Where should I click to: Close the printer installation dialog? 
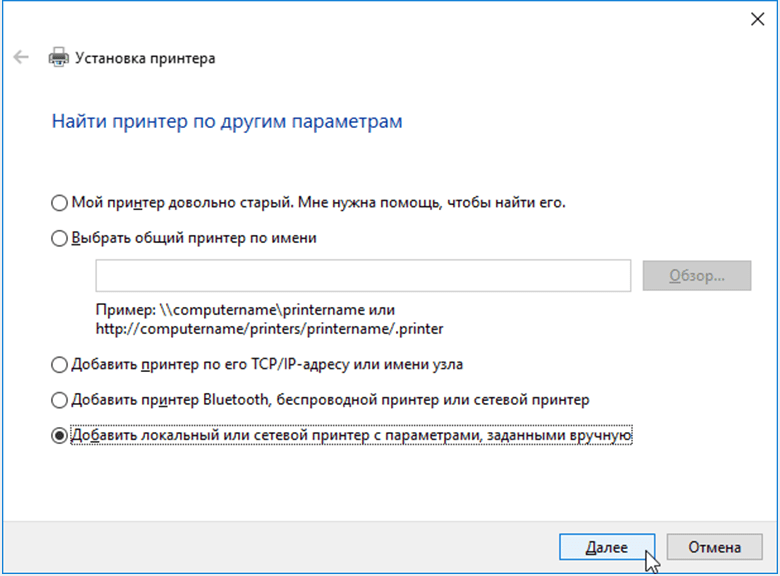[x=755, y=17]
